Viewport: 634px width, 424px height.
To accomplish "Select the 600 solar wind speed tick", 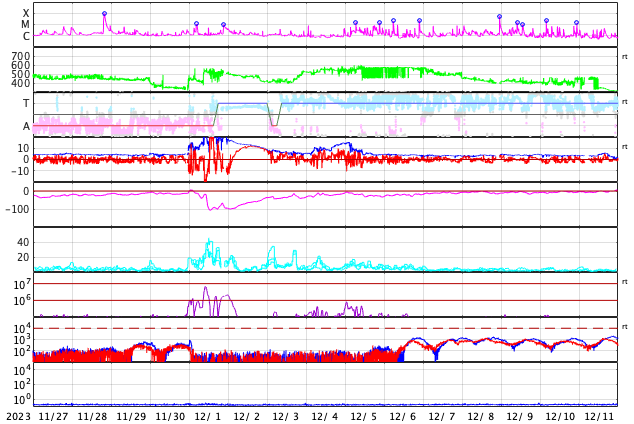I will tap(20, 65).
